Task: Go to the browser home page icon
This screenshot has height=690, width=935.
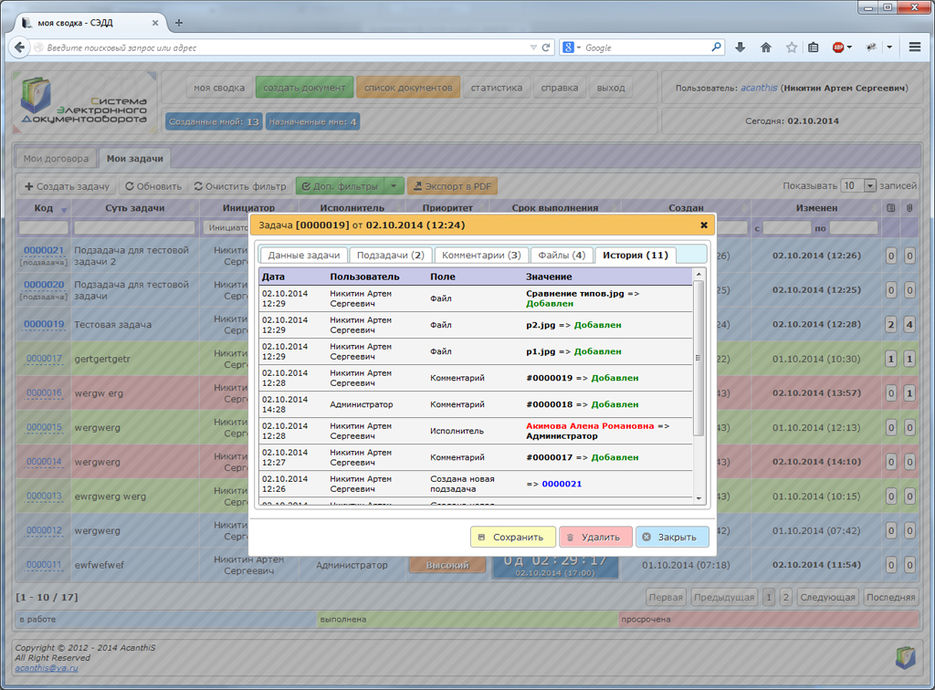Action: tap(766, 47)
